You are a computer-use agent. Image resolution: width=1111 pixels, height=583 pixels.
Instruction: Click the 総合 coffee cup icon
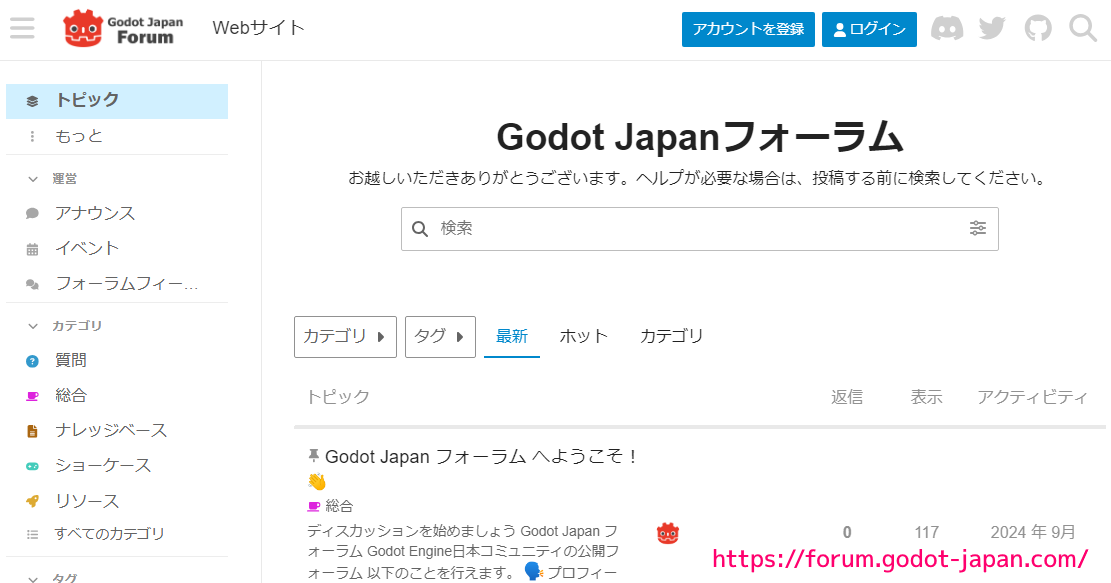[32, 396]
